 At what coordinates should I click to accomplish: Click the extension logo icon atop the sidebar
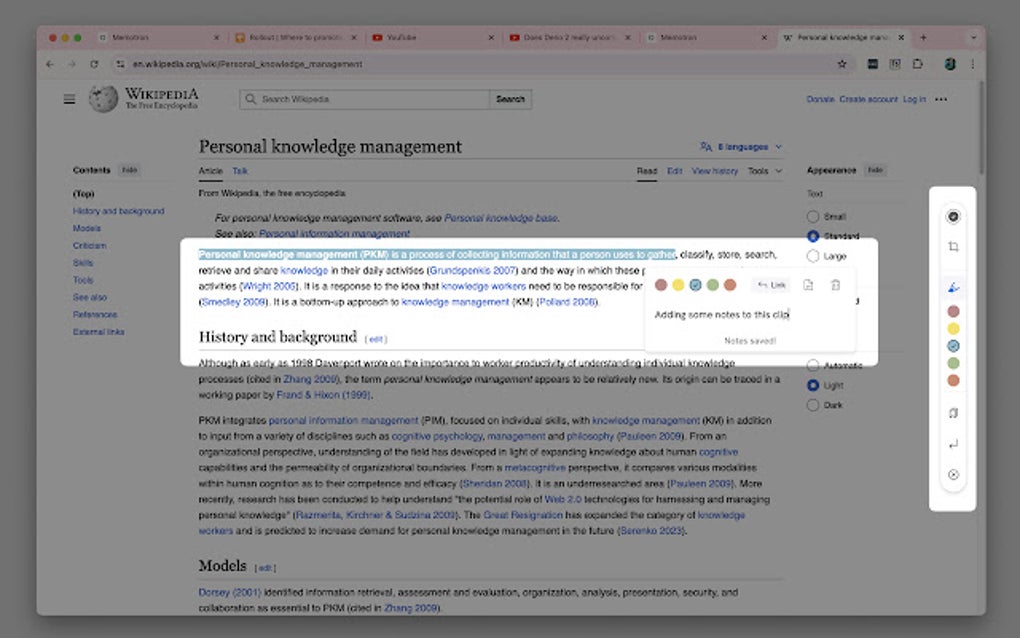(953, 215)
